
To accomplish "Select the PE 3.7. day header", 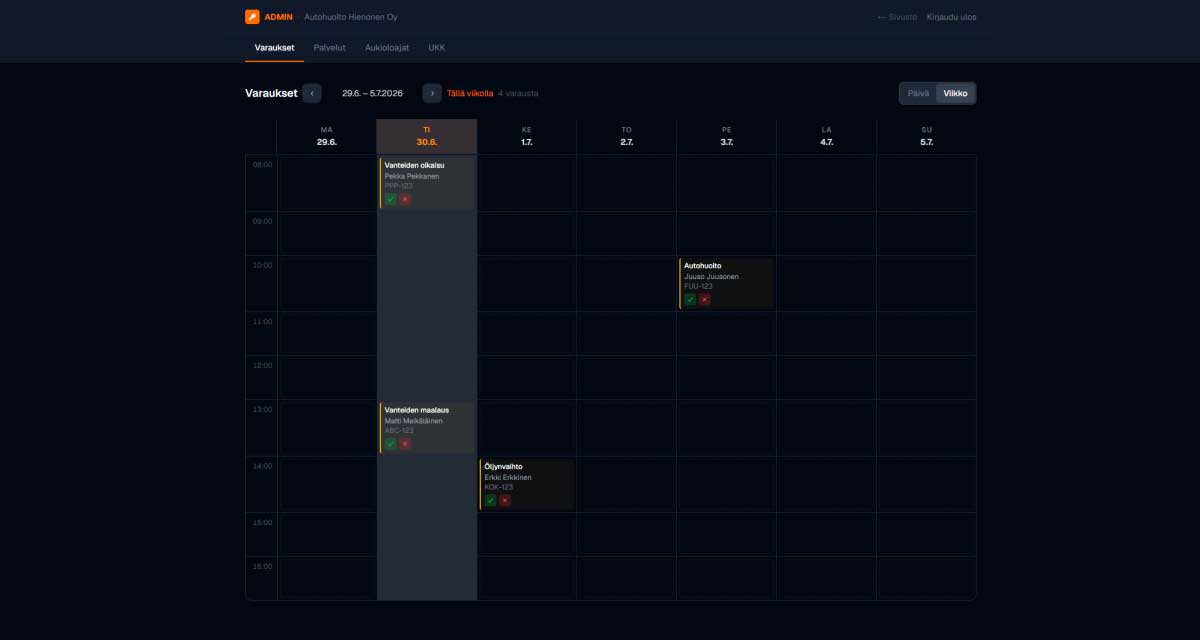I will pyautogui.click(x=727, y=137).
